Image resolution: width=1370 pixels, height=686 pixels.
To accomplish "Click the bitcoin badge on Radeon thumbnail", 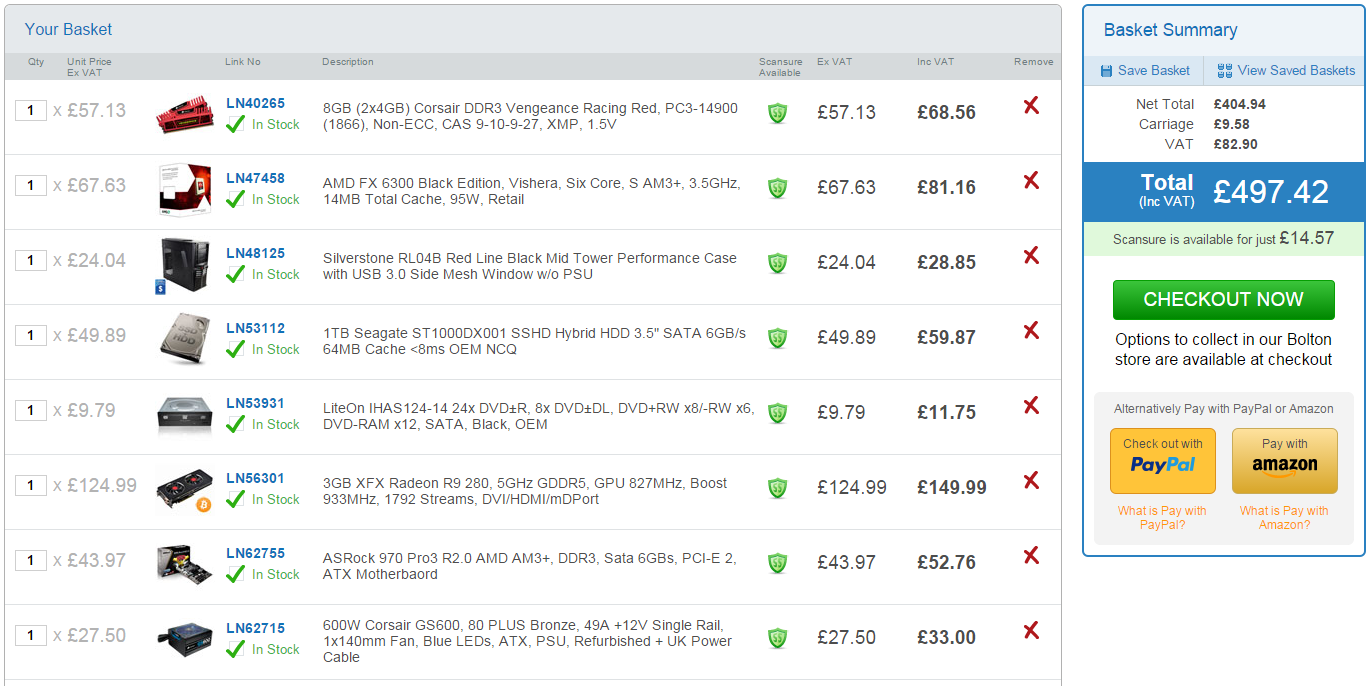I will pyautogui.click(x=203, y=504).
